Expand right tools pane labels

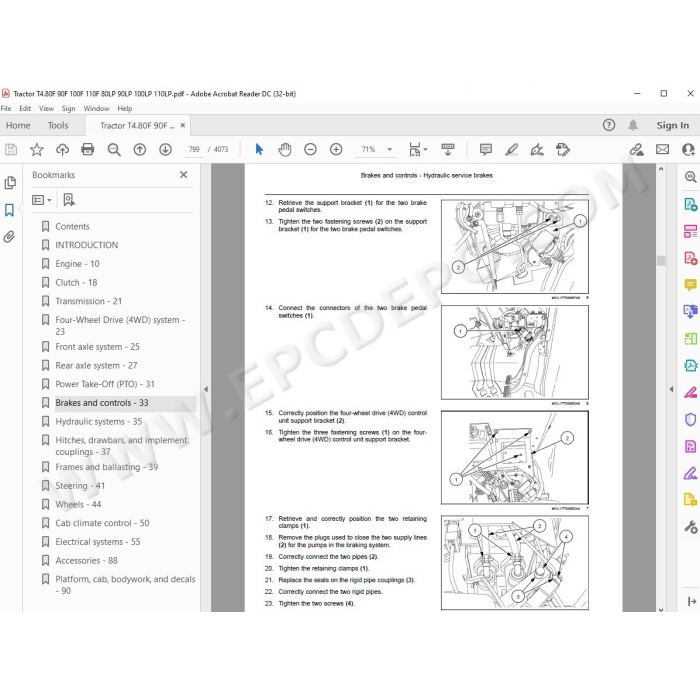click(x=692, y=602)
